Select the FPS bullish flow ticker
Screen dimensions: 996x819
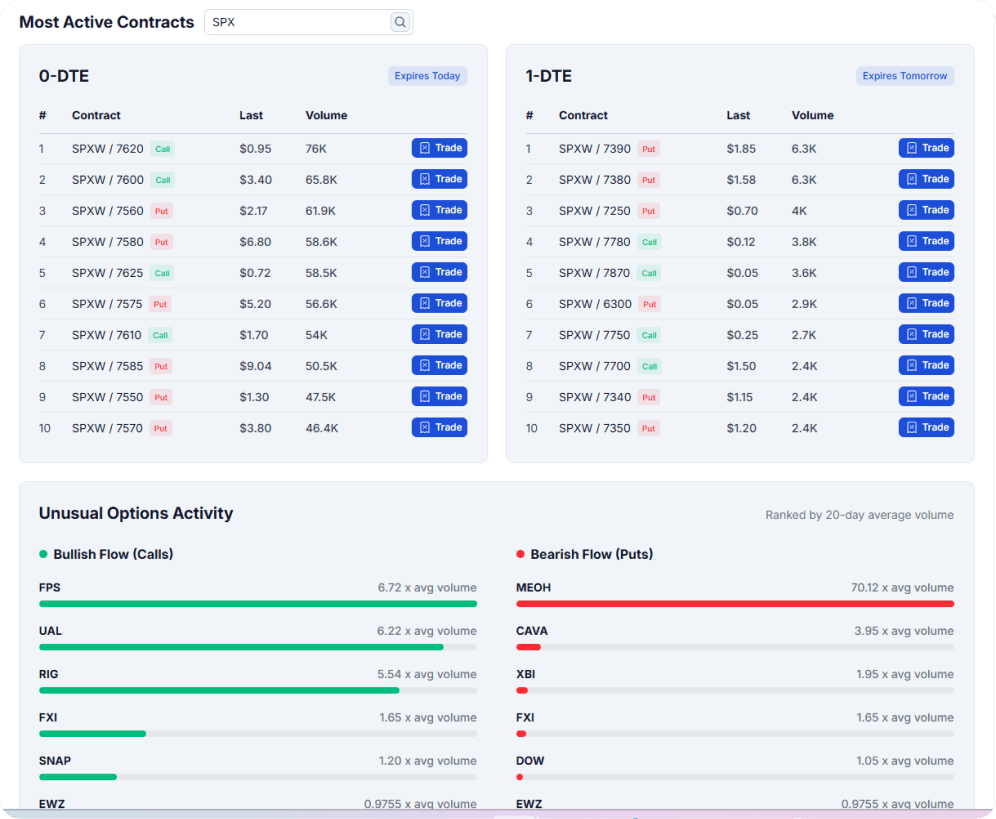(50, 588)
